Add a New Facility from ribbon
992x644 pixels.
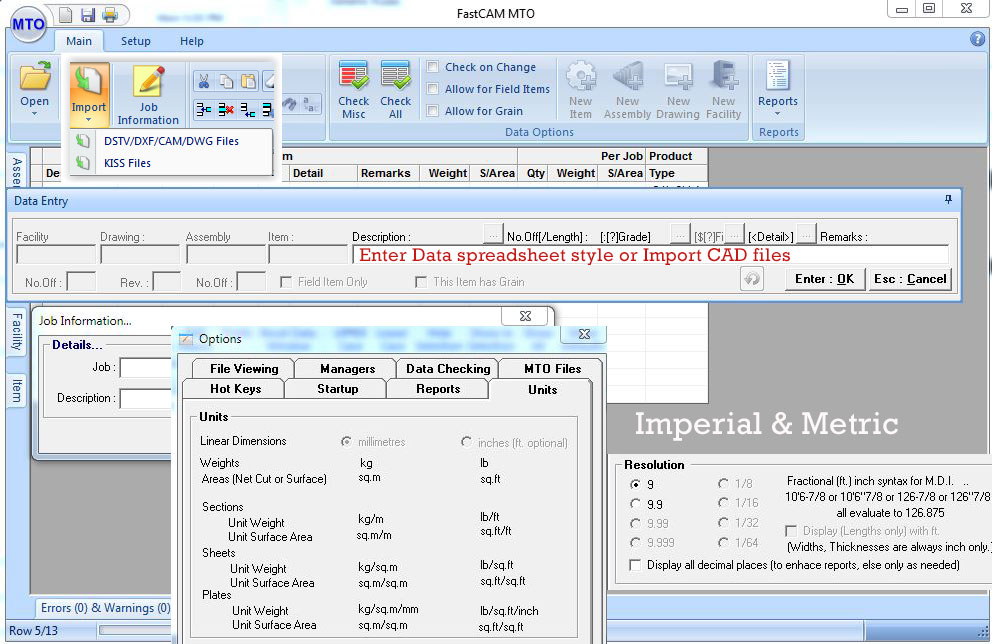(x=723, y=90)
